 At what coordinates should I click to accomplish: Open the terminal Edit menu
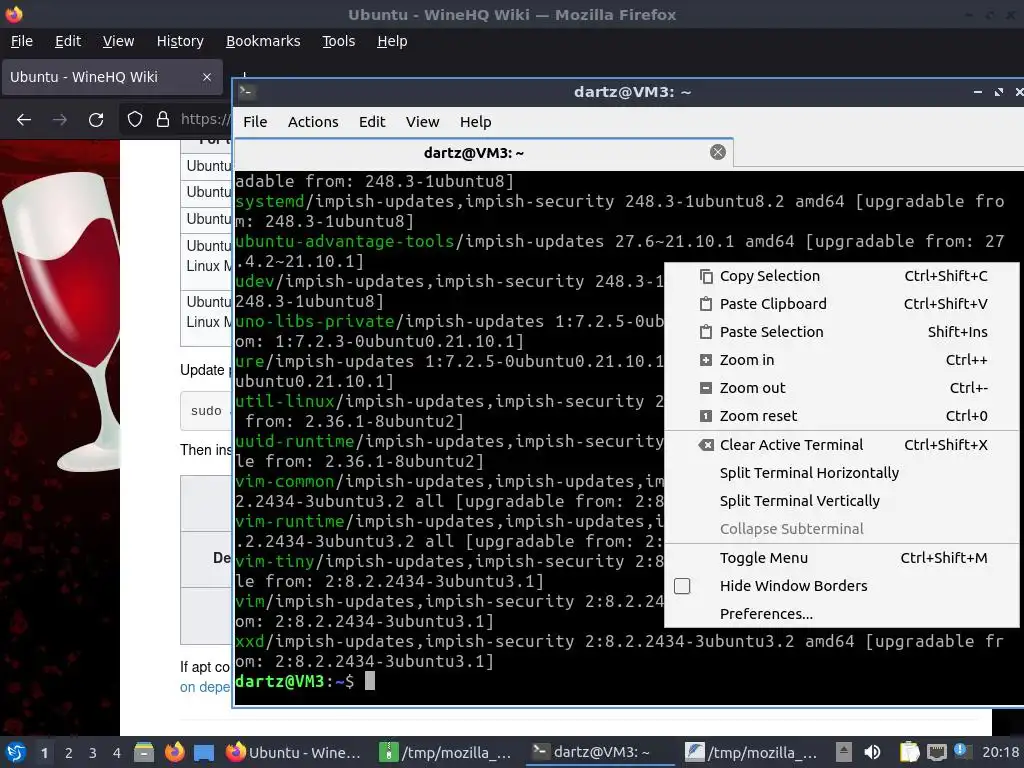(372, 122)
